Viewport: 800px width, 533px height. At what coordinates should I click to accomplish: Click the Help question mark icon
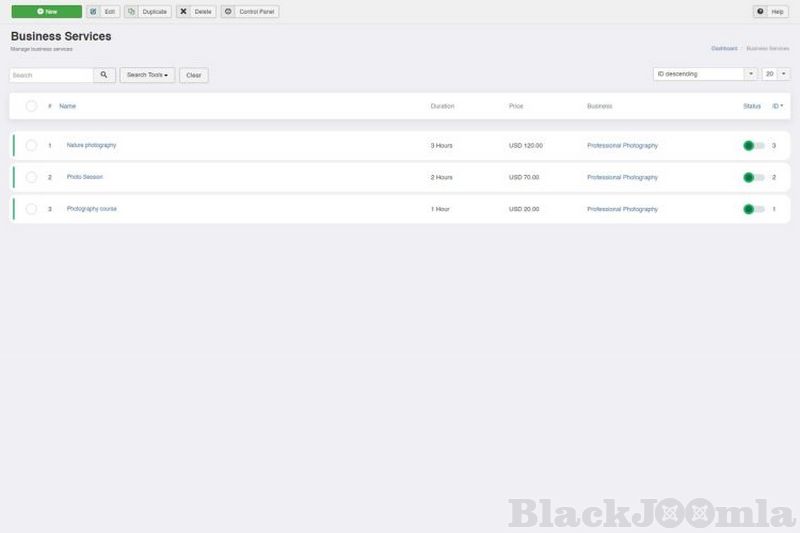click(x=761, y=12)
